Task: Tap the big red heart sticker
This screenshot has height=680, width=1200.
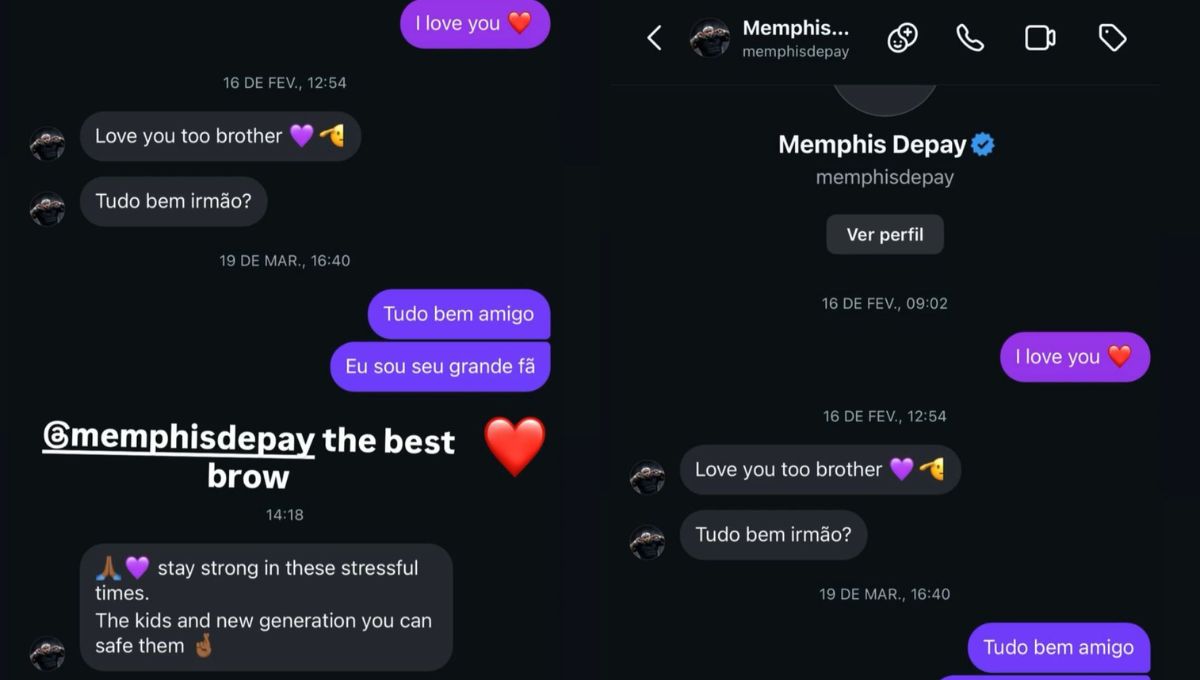Action: 515,446
